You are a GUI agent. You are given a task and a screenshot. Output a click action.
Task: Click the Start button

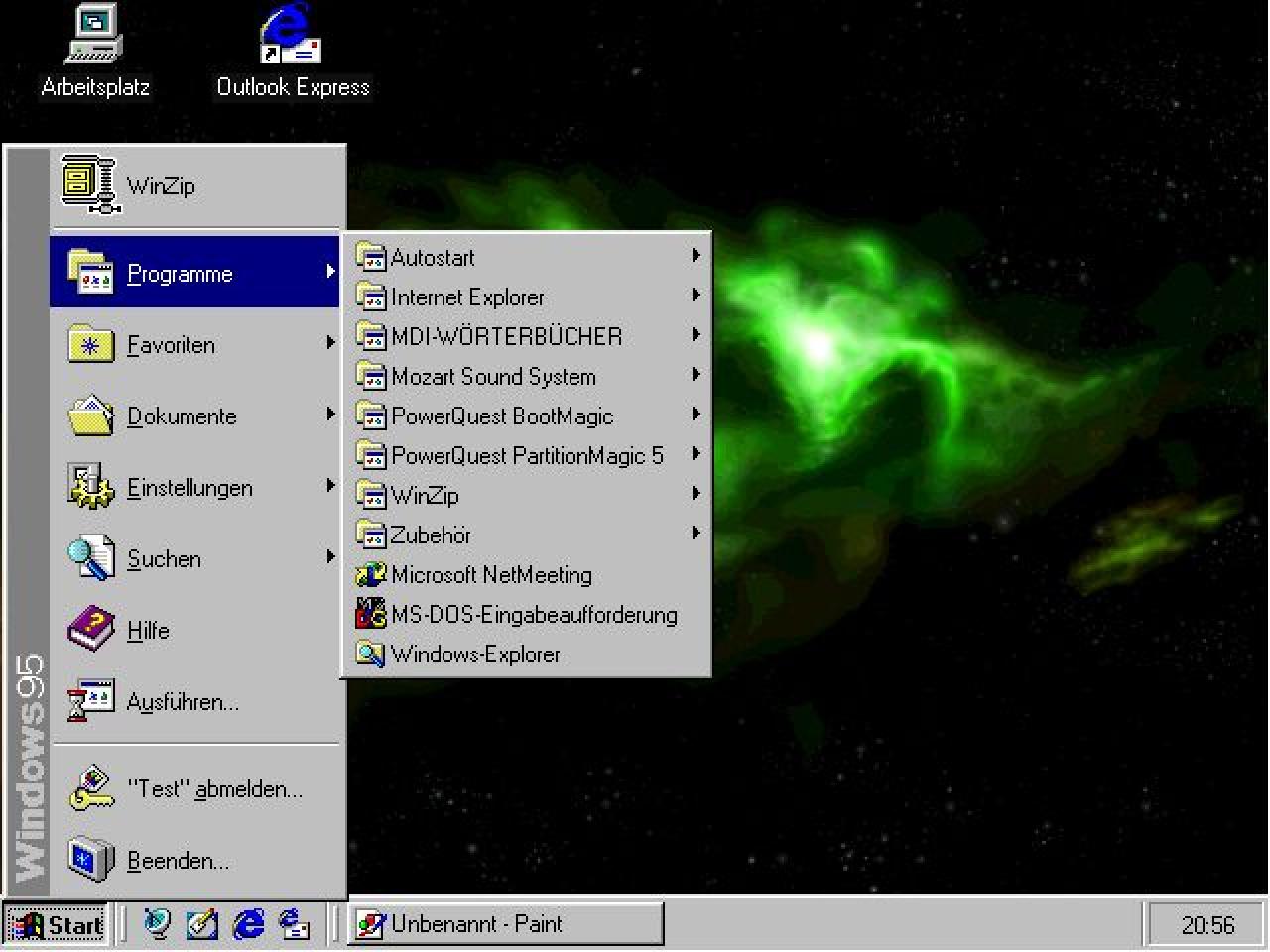tap(56, 924)
